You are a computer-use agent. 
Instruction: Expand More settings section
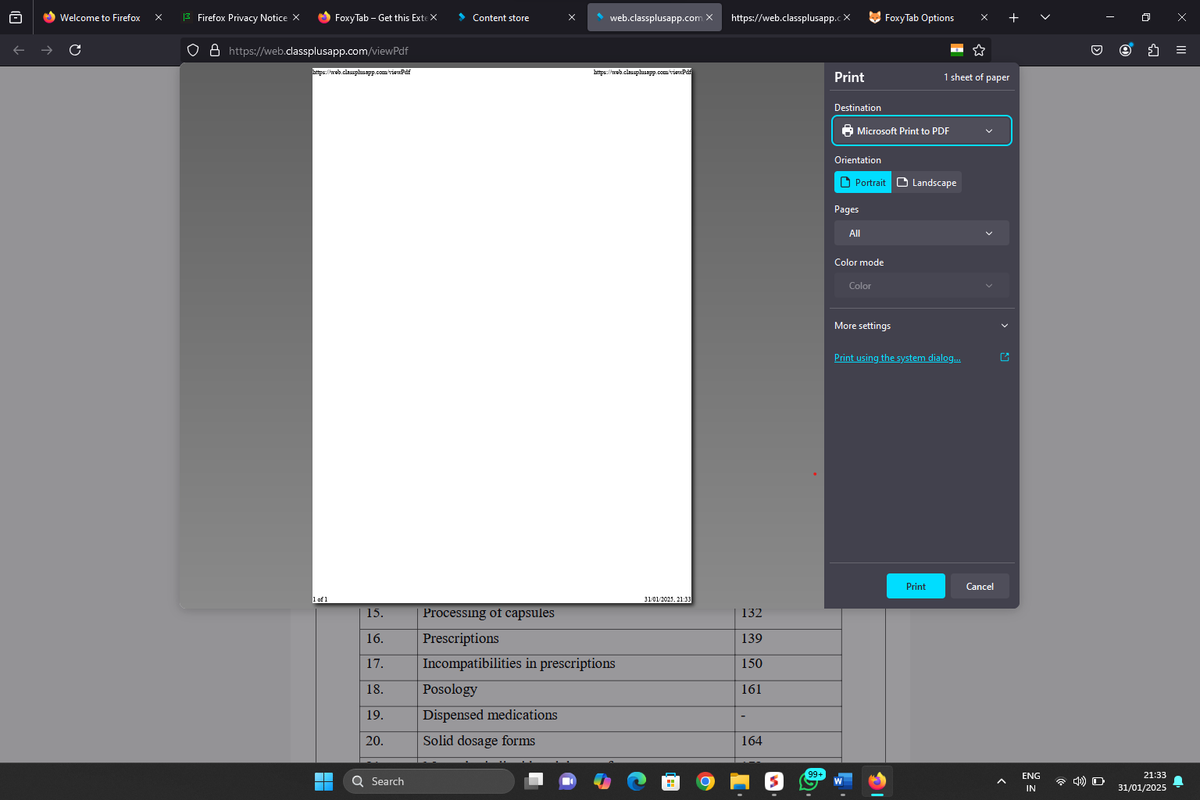tap(922, 326)
